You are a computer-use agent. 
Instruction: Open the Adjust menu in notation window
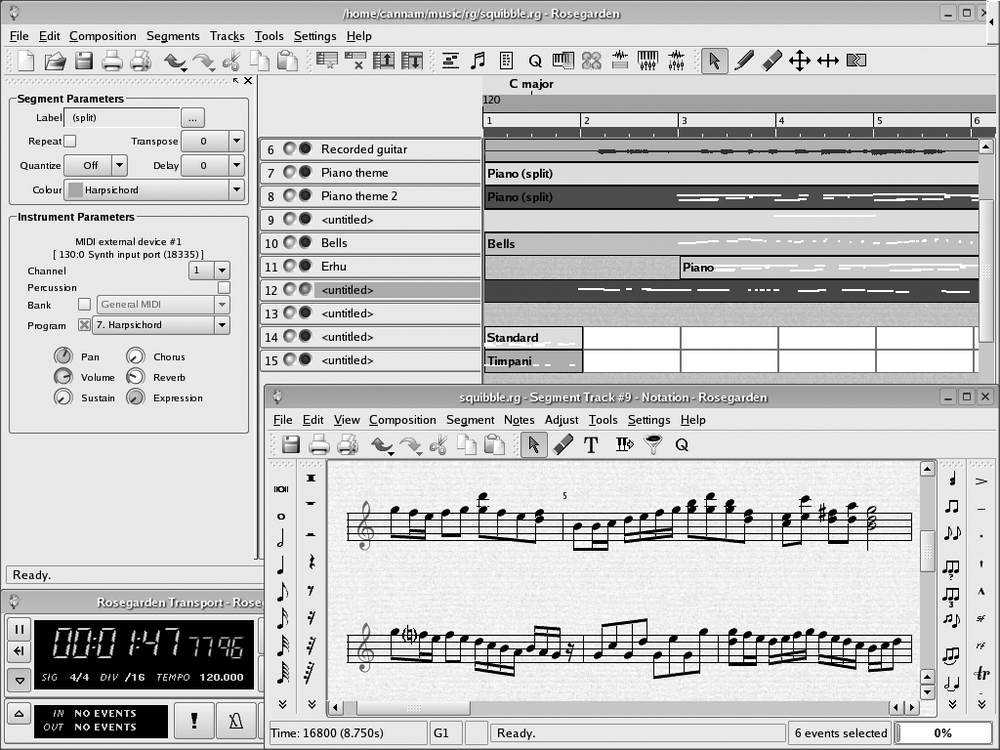pyautogui.click(x=561, y=420)
